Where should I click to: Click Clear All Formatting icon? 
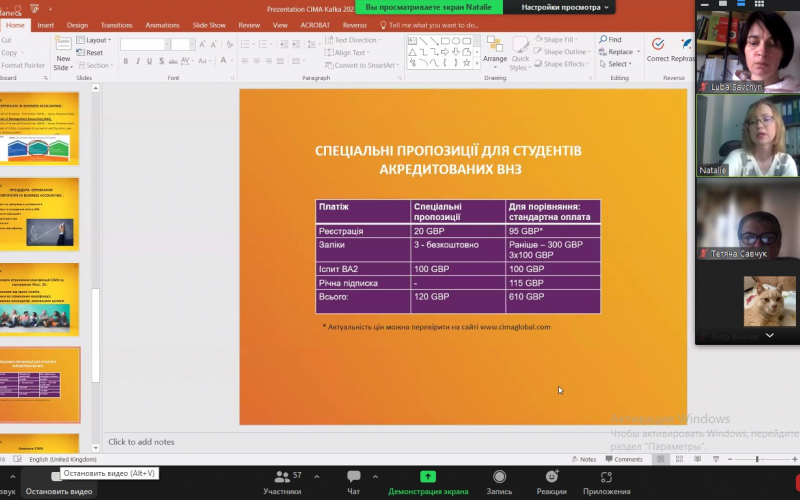[230, 44]
